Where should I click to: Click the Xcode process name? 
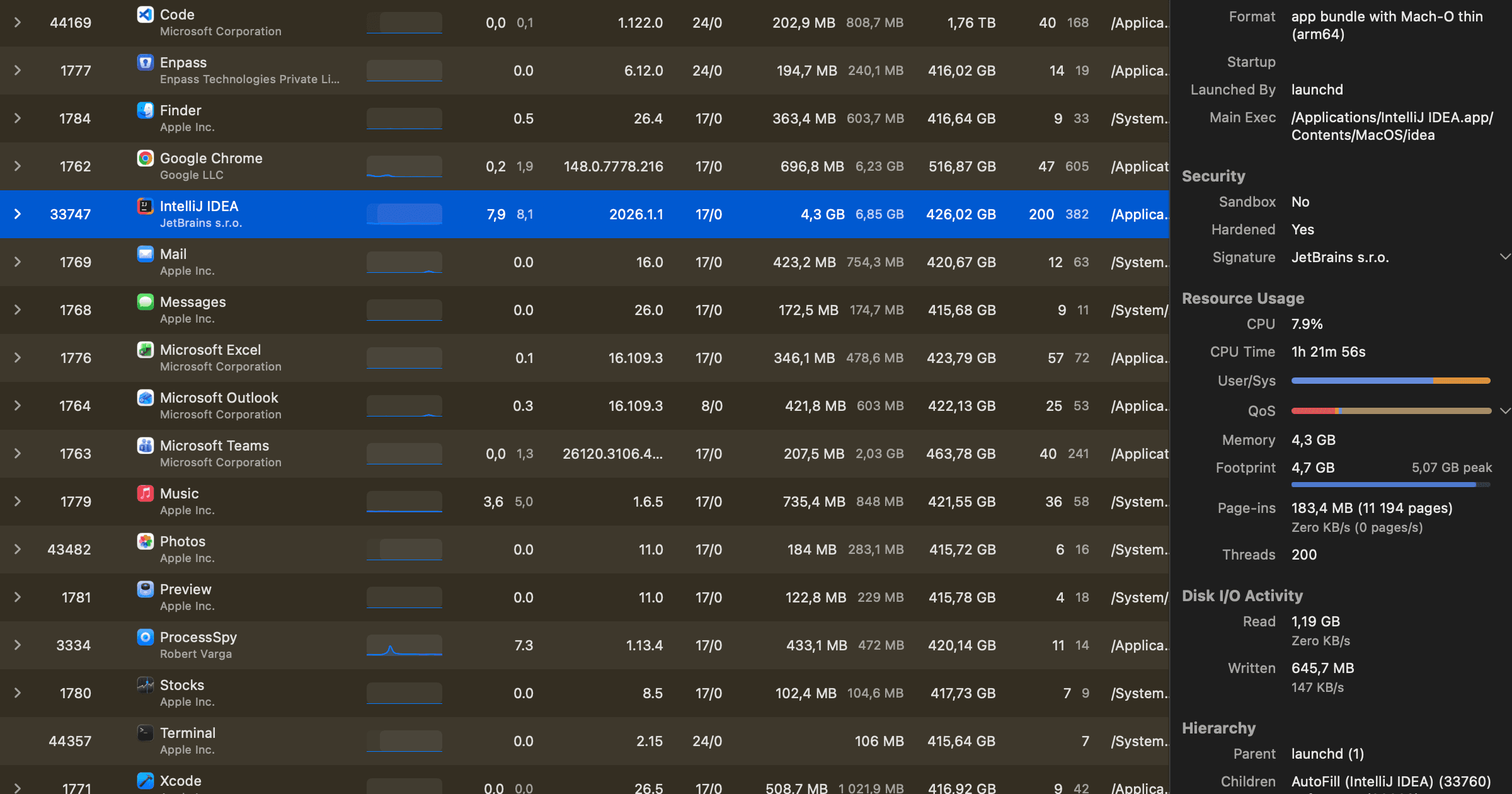tap(181, 781)
